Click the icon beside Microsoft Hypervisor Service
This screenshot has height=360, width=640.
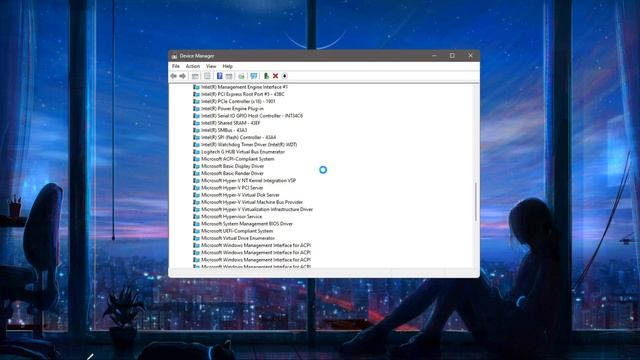coord(196,217)
